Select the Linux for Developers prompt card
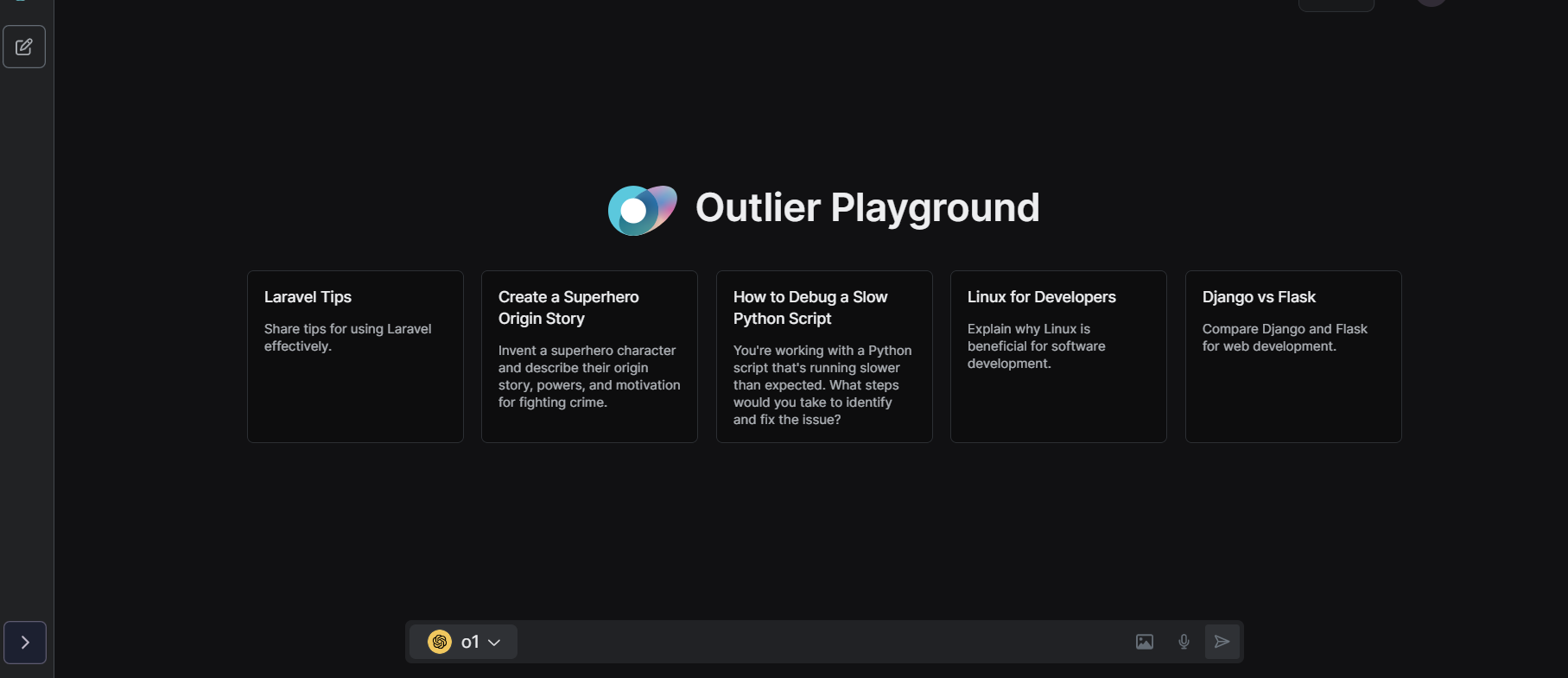This screenshot has height=678, width=1568. point(1058,357)
